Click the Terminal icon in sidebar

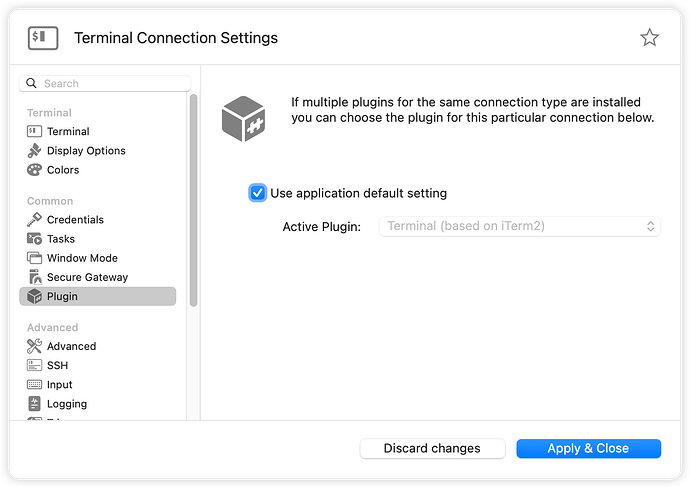pos(34,131)
